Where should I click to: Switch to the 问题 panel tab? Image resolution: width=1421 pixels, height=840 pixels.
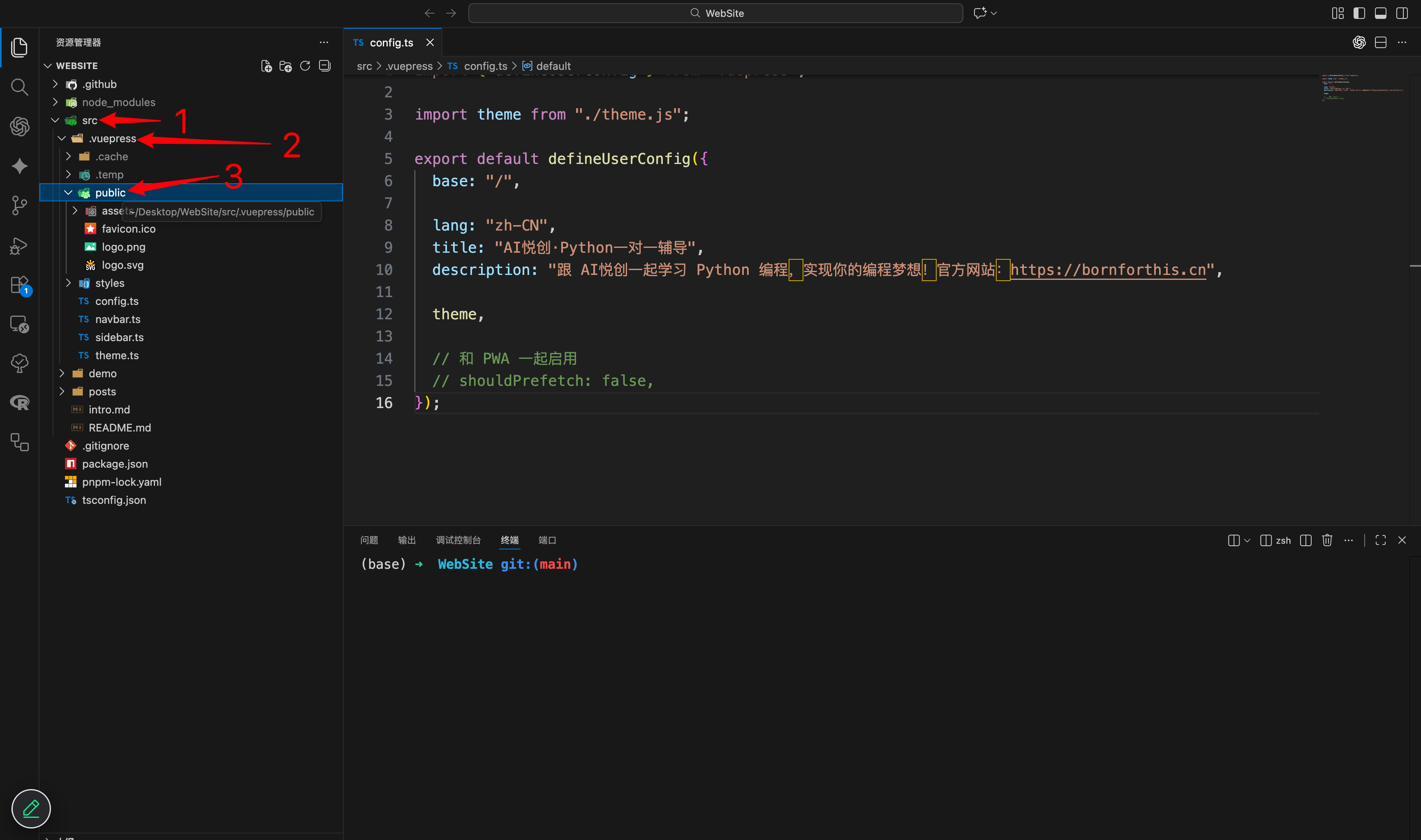click(369, 540)
